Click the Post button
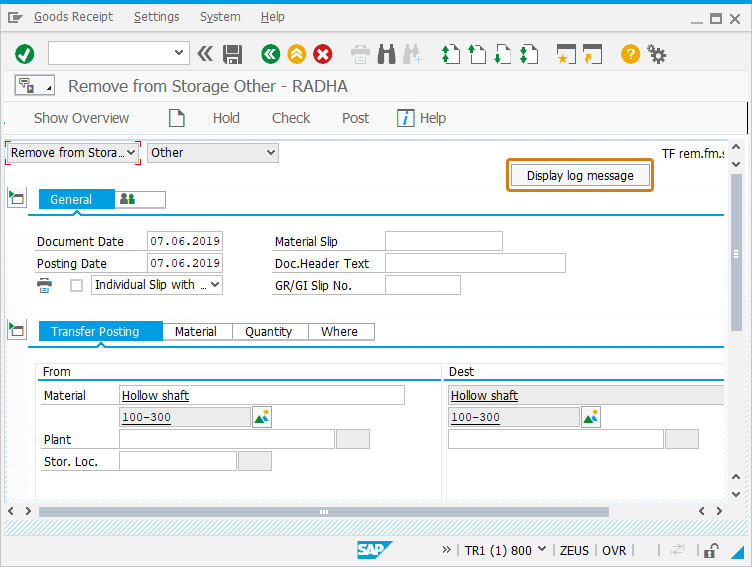Screen dimensions: 752x567 355,118
